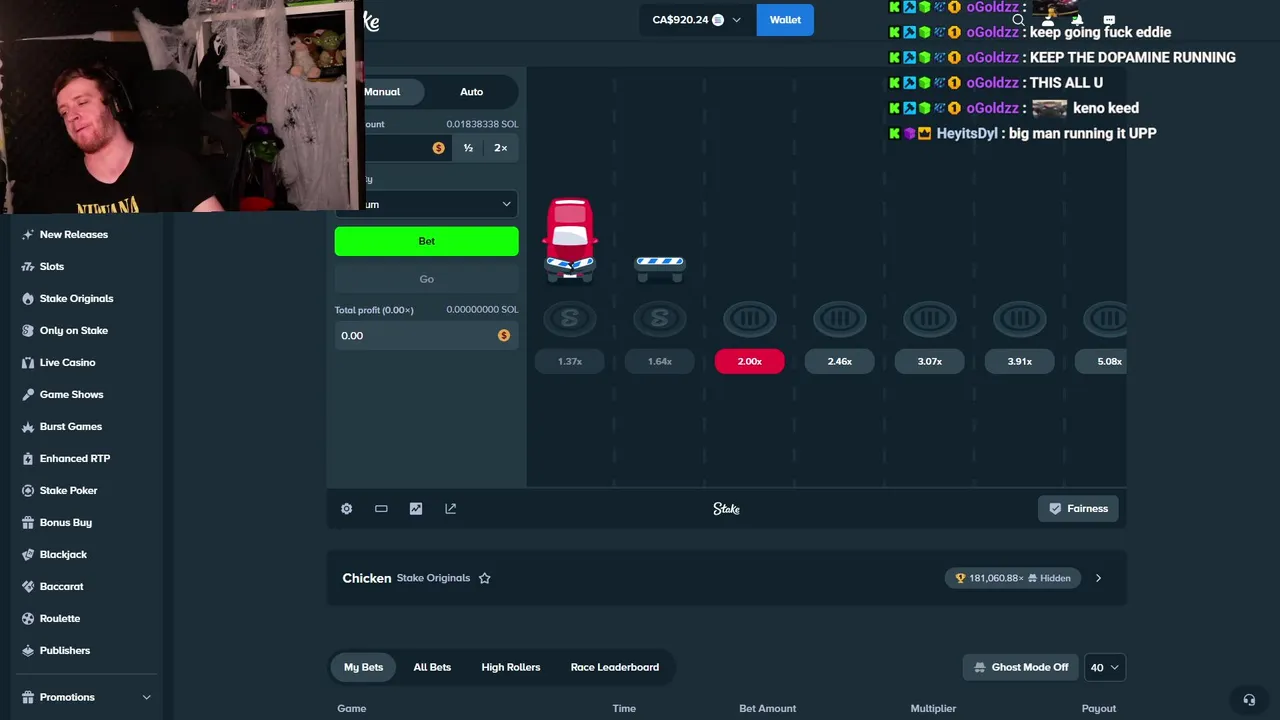Click the Bonus Buy icon
This screenshot has width=1280, height=720.
[28, 522]
